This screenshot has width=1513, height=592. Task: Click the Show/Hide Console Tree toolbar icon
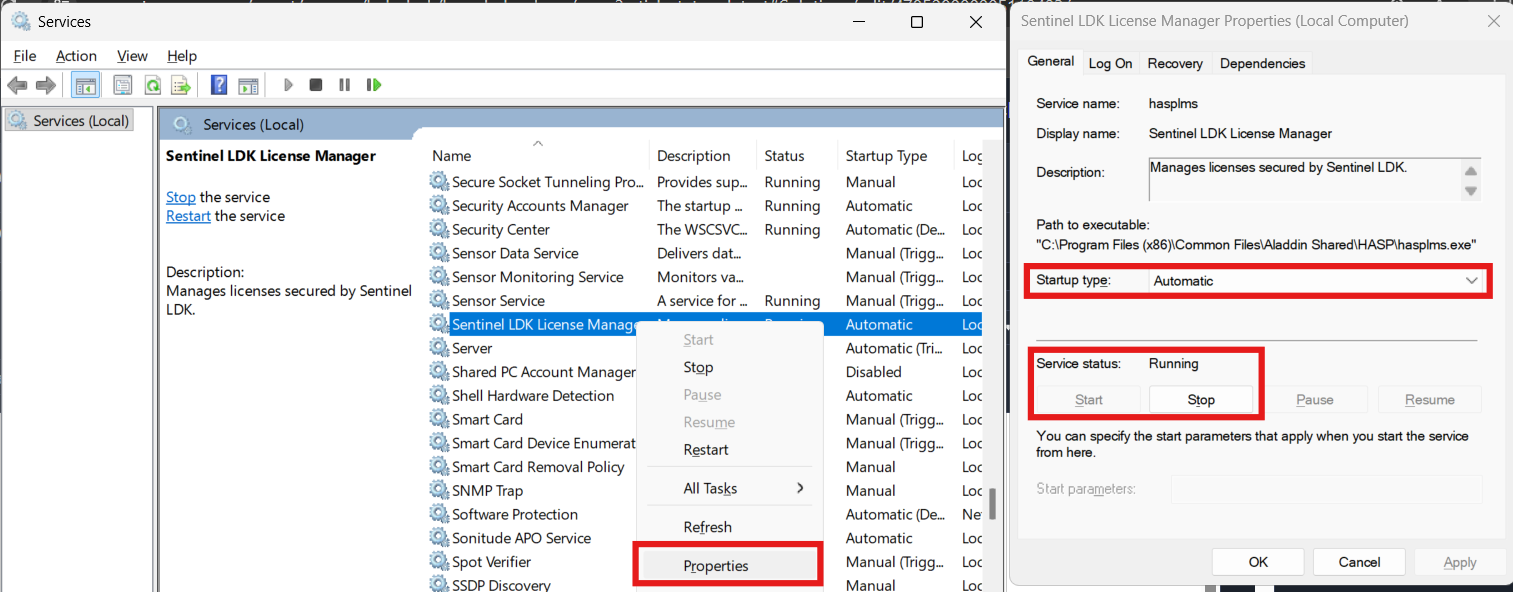tap(86, 85)
